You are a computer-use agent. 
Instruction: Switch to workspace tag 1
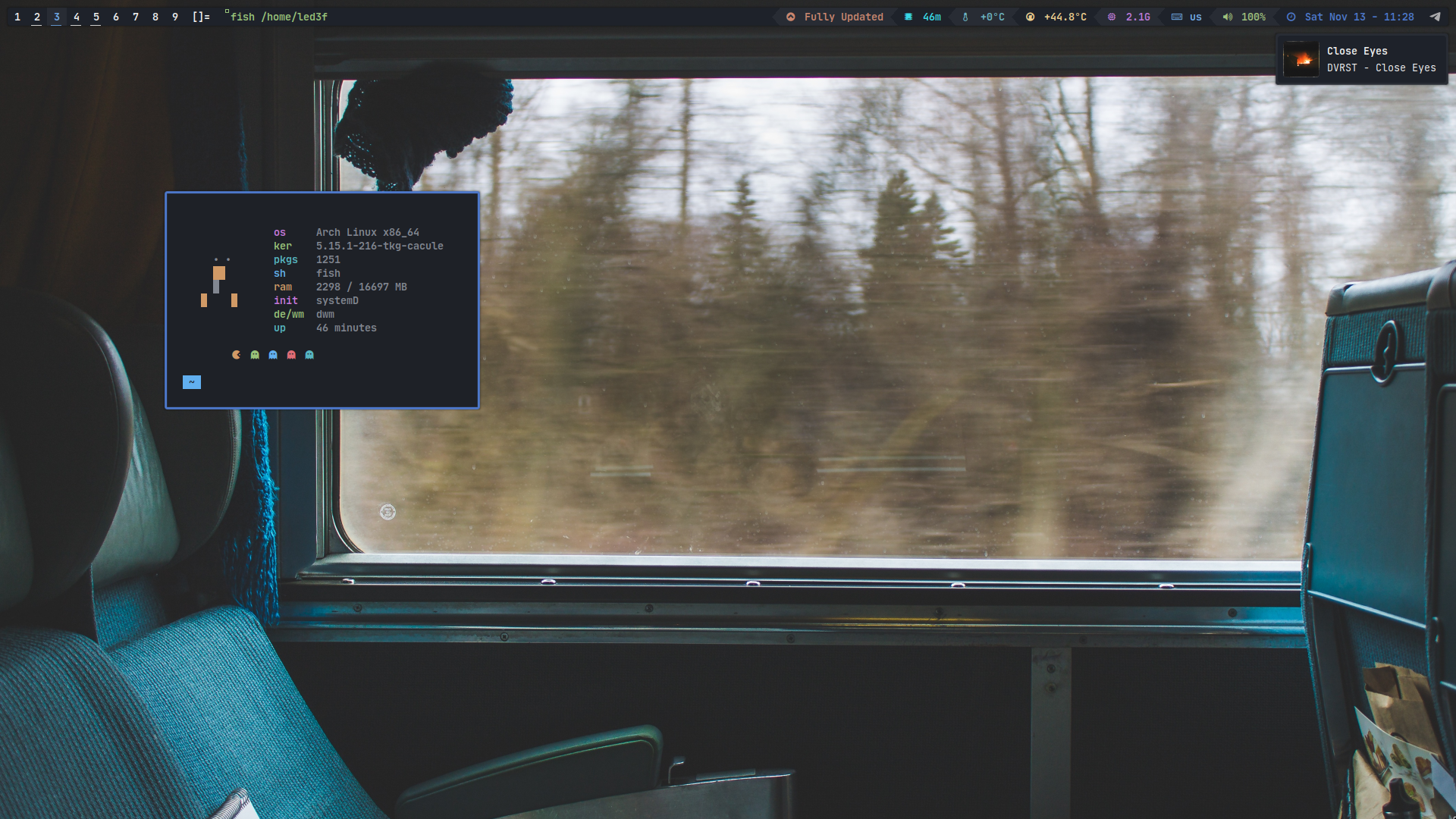coord(17,17)
